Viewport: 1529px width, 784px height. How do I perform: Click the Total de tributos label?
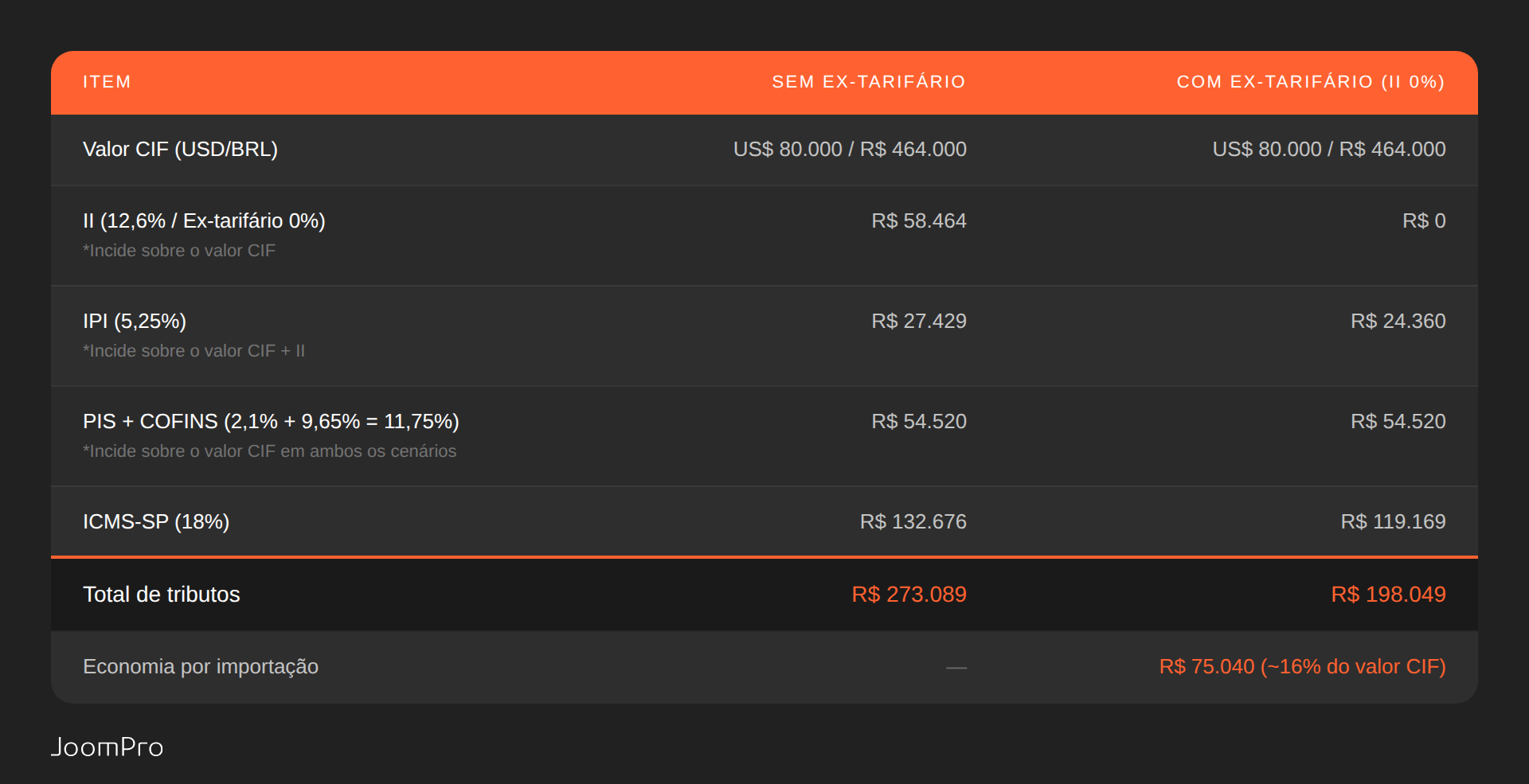(x=162, y=595)
